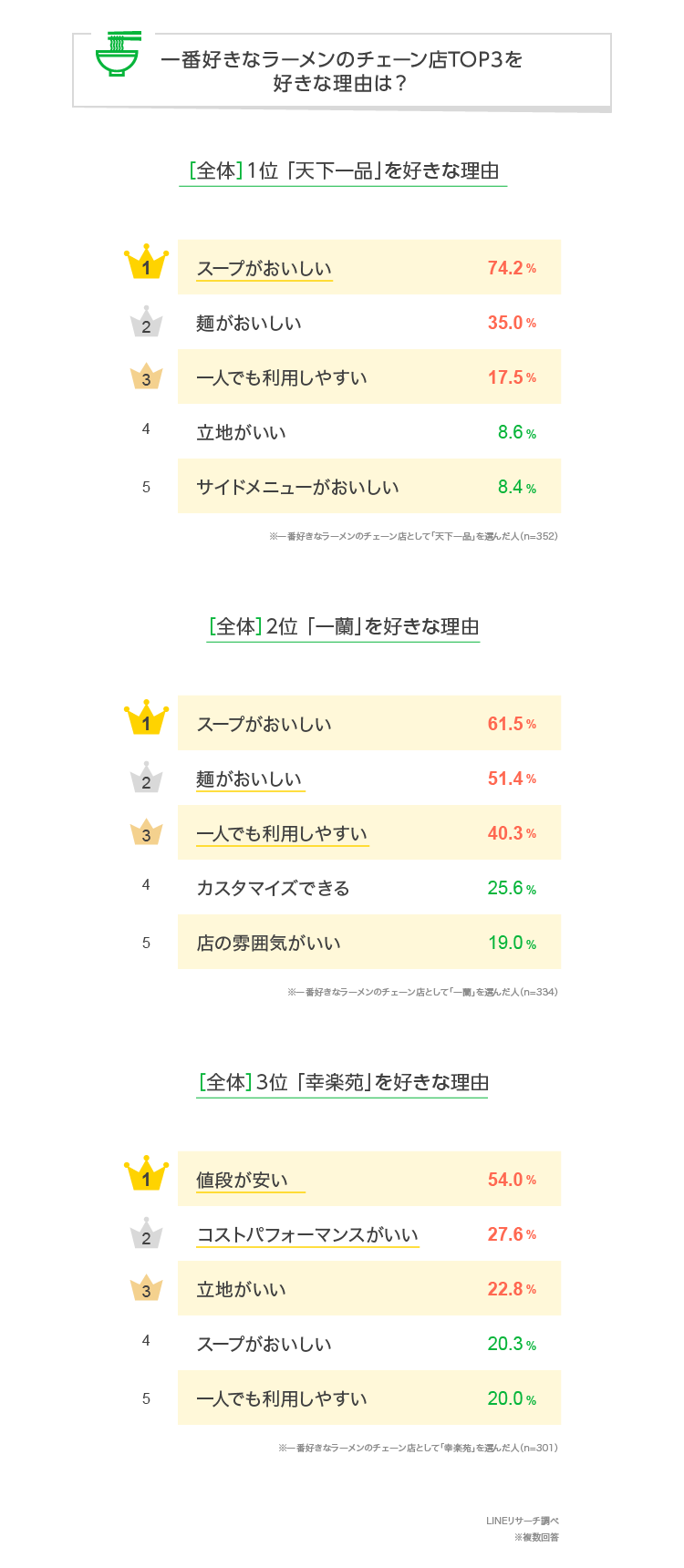Select 値段が安い reason text

(x=243, y=1180)
